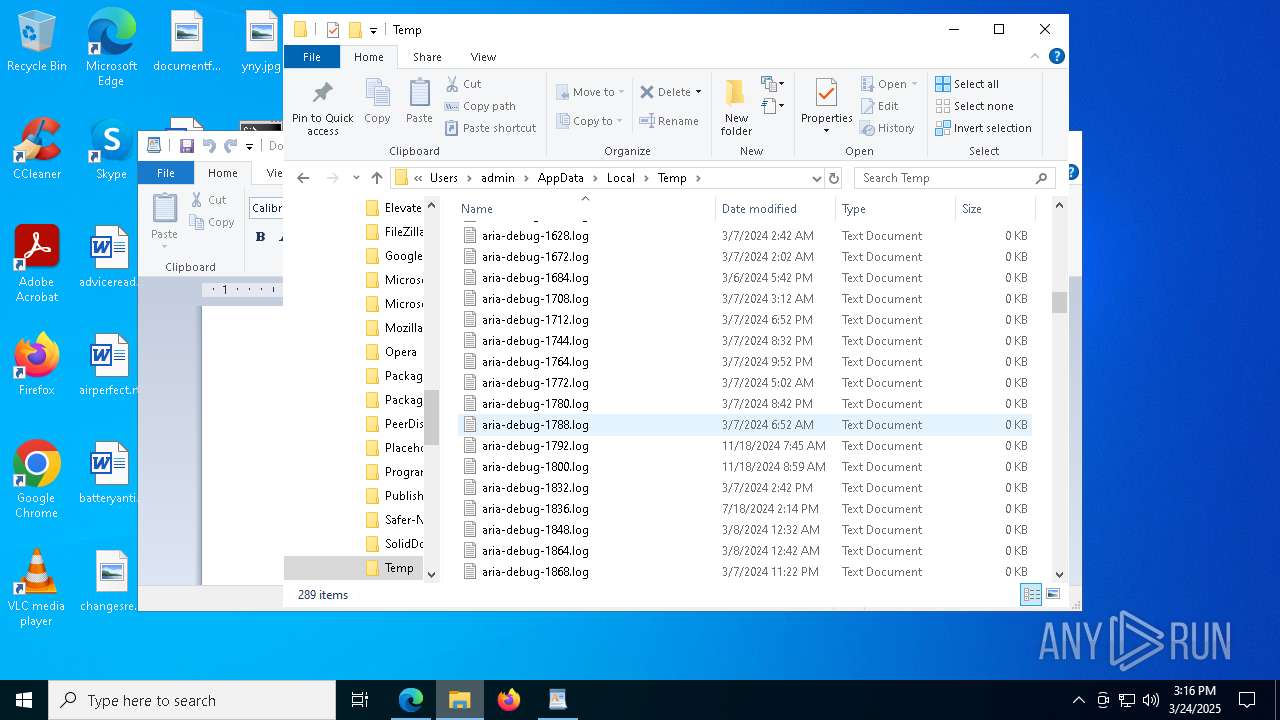Open file History

(887, 128)
